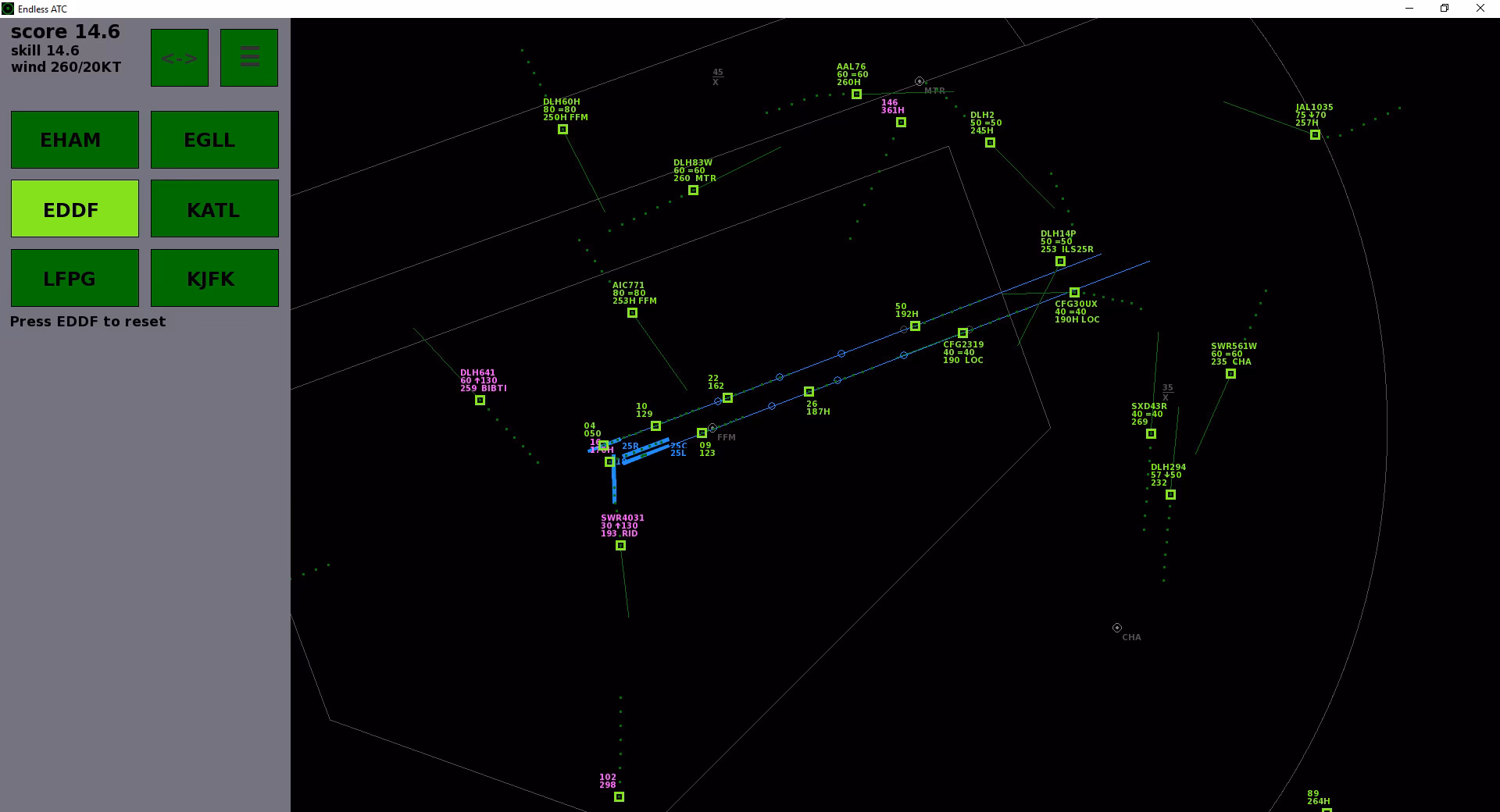The height and width of the screenshot is (812, 1500).
Task: Select aircraft SXD43R blip
Action: (x=1151, y=434)
